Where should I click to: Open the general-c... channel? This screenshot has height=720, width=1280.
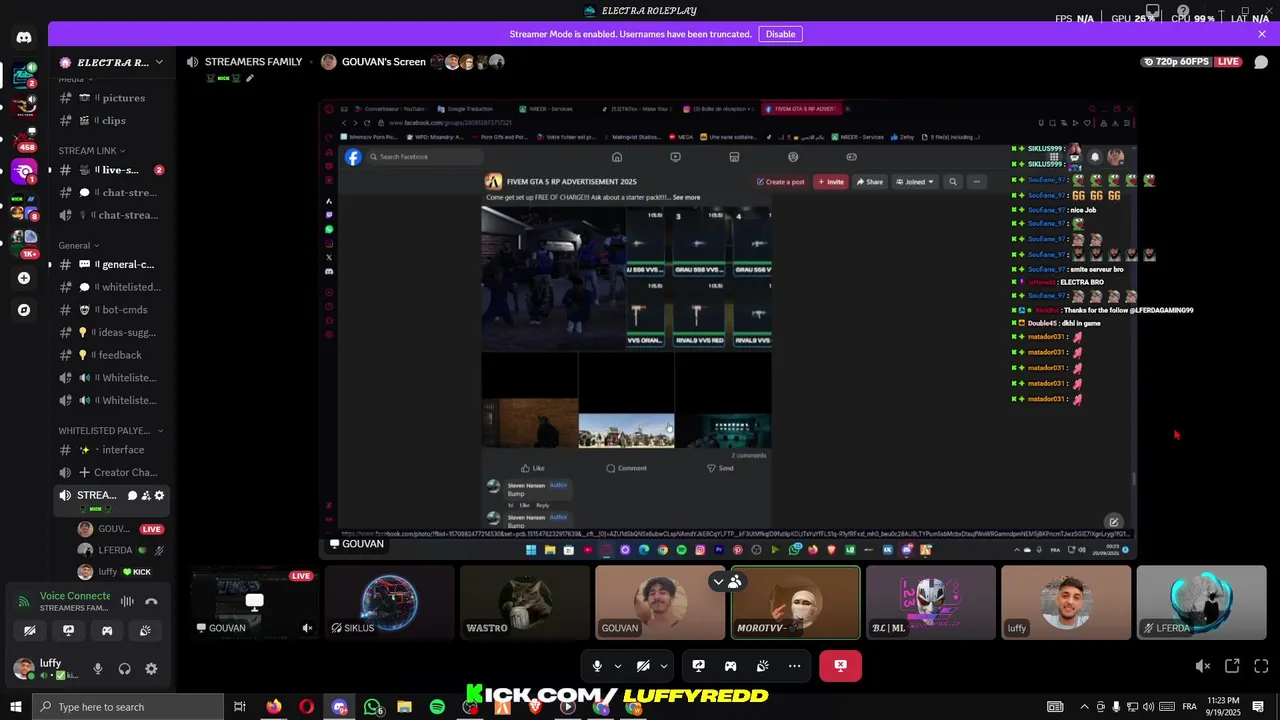tap(112, 265)
